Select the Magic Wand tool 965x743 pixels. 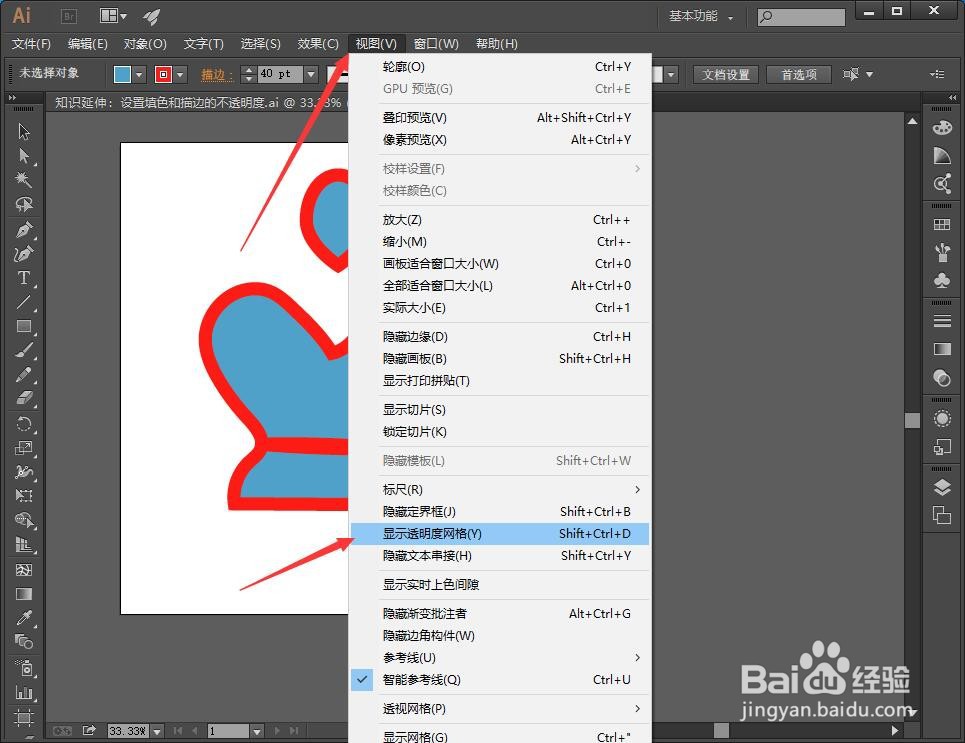coord(22,180)
